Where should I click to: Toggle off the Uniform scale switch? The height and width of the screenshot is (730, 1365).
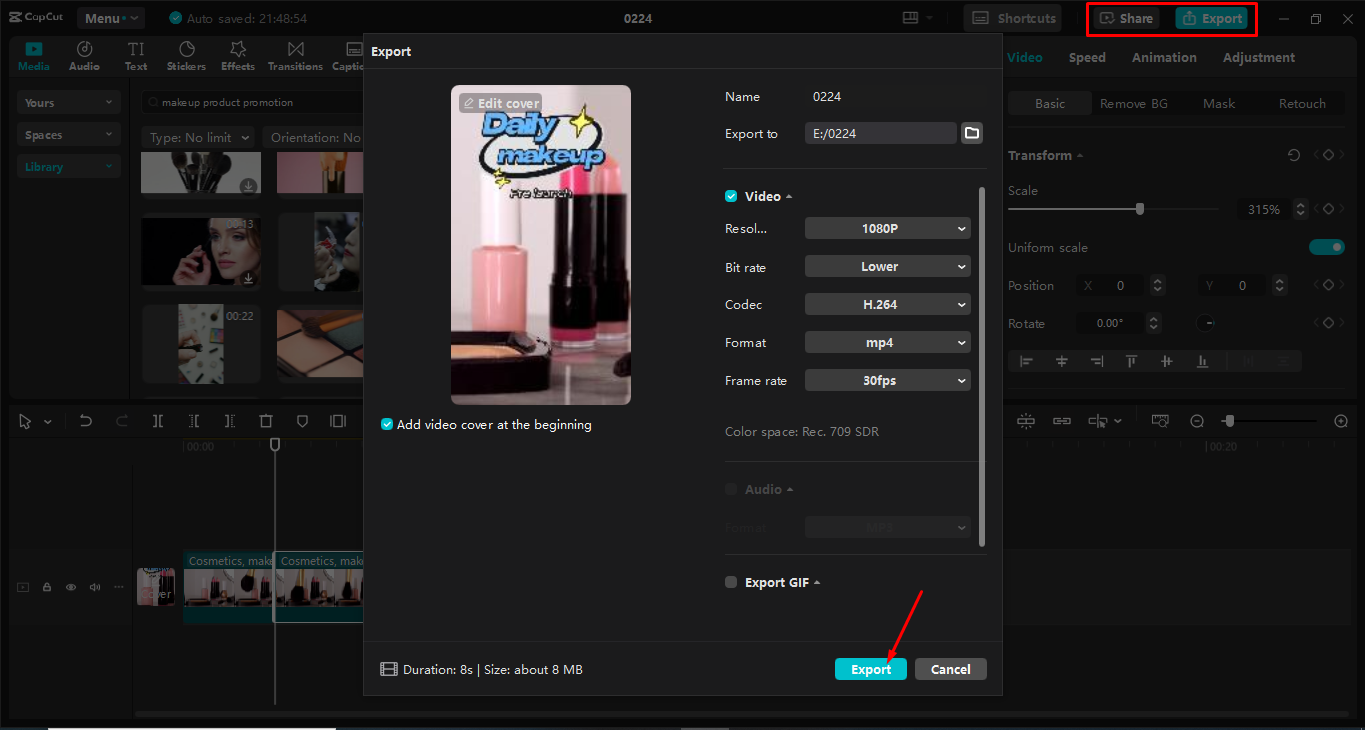(x=1326, y=247)
